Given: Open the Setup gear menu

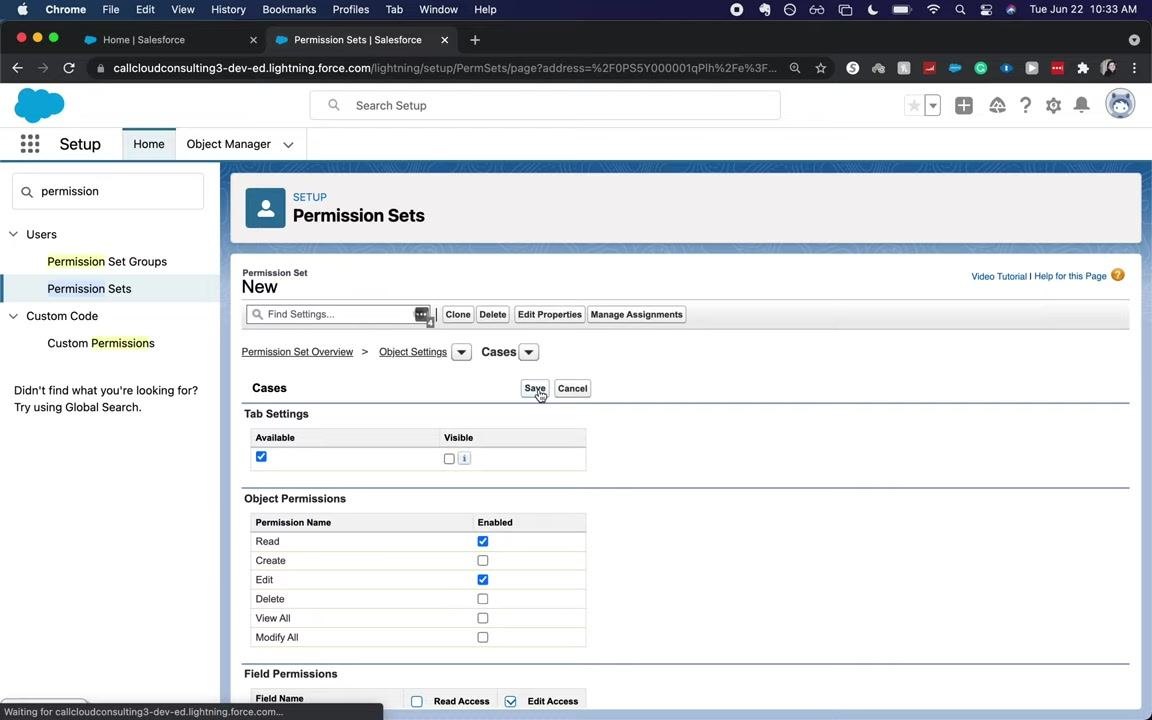Looking at the screenshot, I should click(1054, 106).
